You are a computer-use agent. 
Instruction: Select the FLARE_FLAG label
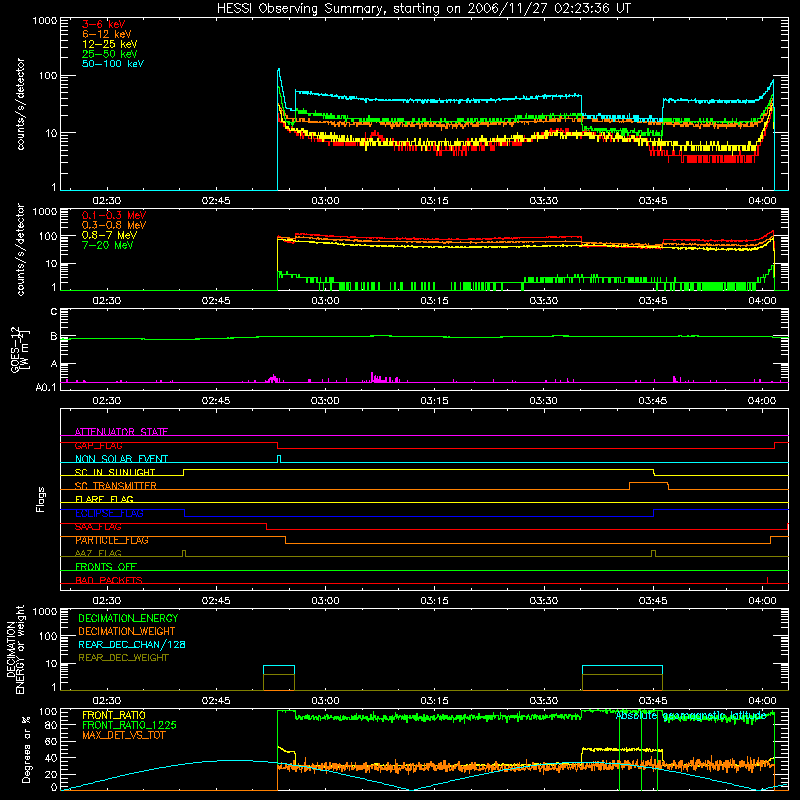[104, 499]
